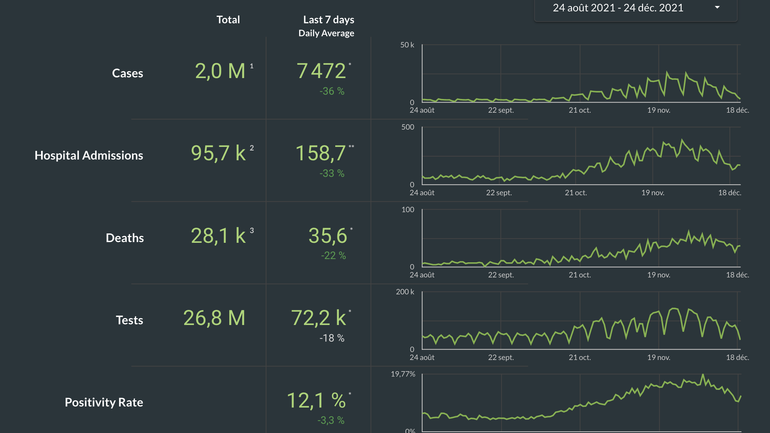Viewport: 770px width, 433px height.
Task: Select the 158,7 hospital admissions average
Action: [x=320, y=154]
